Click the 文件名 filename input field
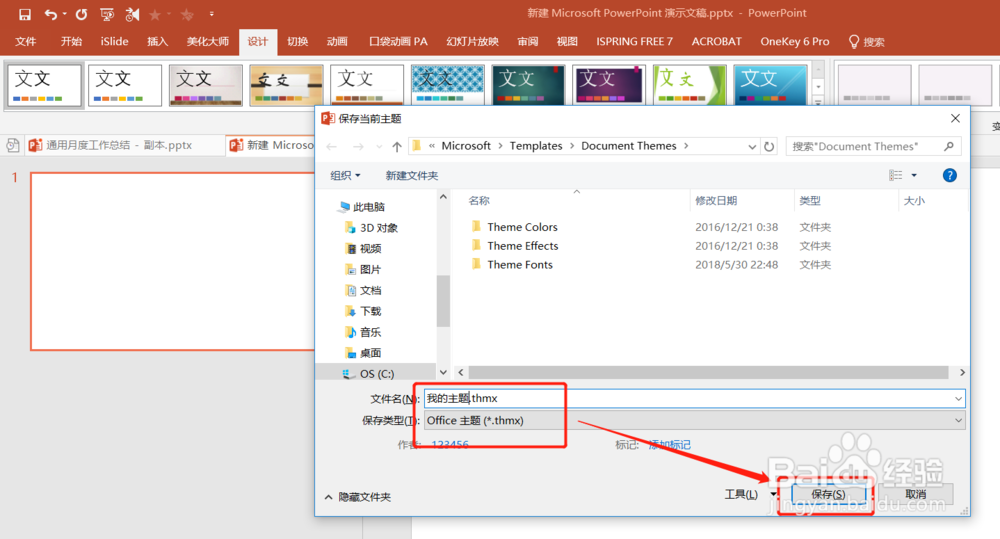Viewport: 1000px width, 539px height. pos(694,399)
